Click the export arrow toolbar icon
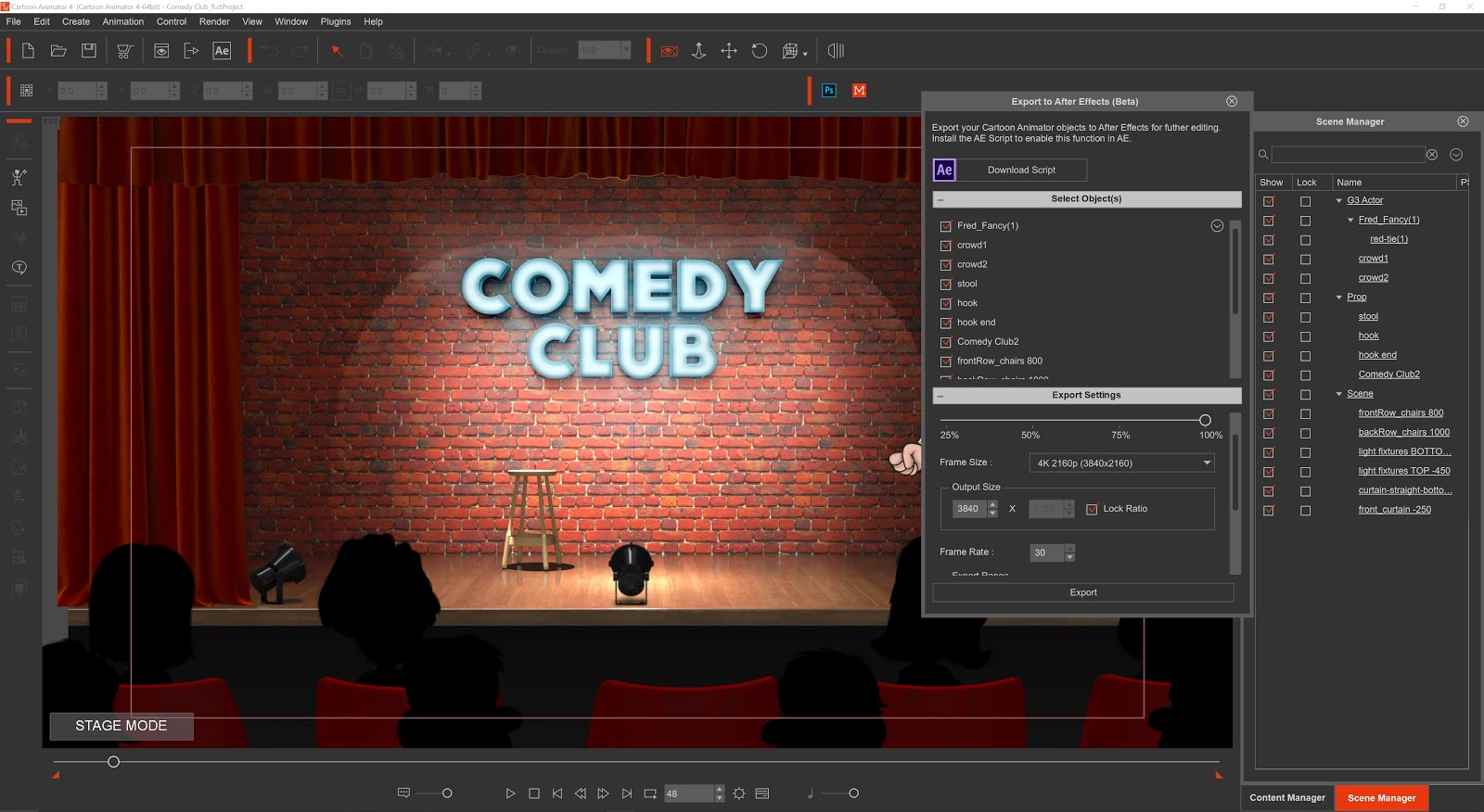 tap(191, 51)
